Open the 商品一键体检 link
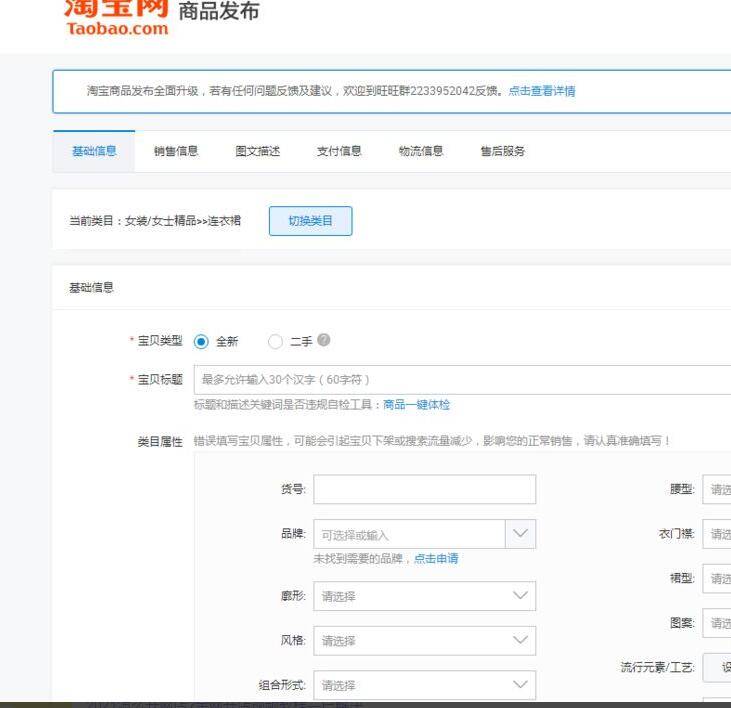The image size is (731, 708). pos(416,405)
